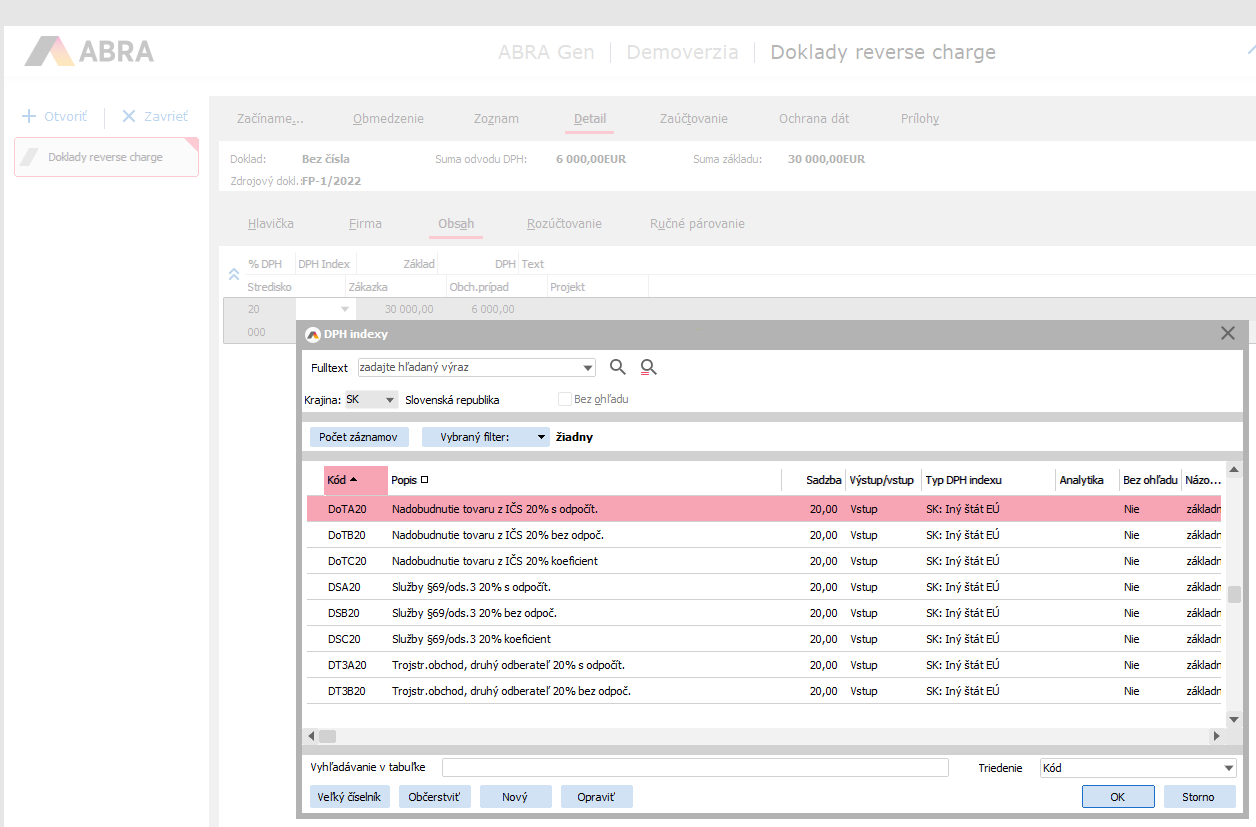Screen dimensions: 1256x827
Task: Click the Veľký číselník button
Action: 349,797
